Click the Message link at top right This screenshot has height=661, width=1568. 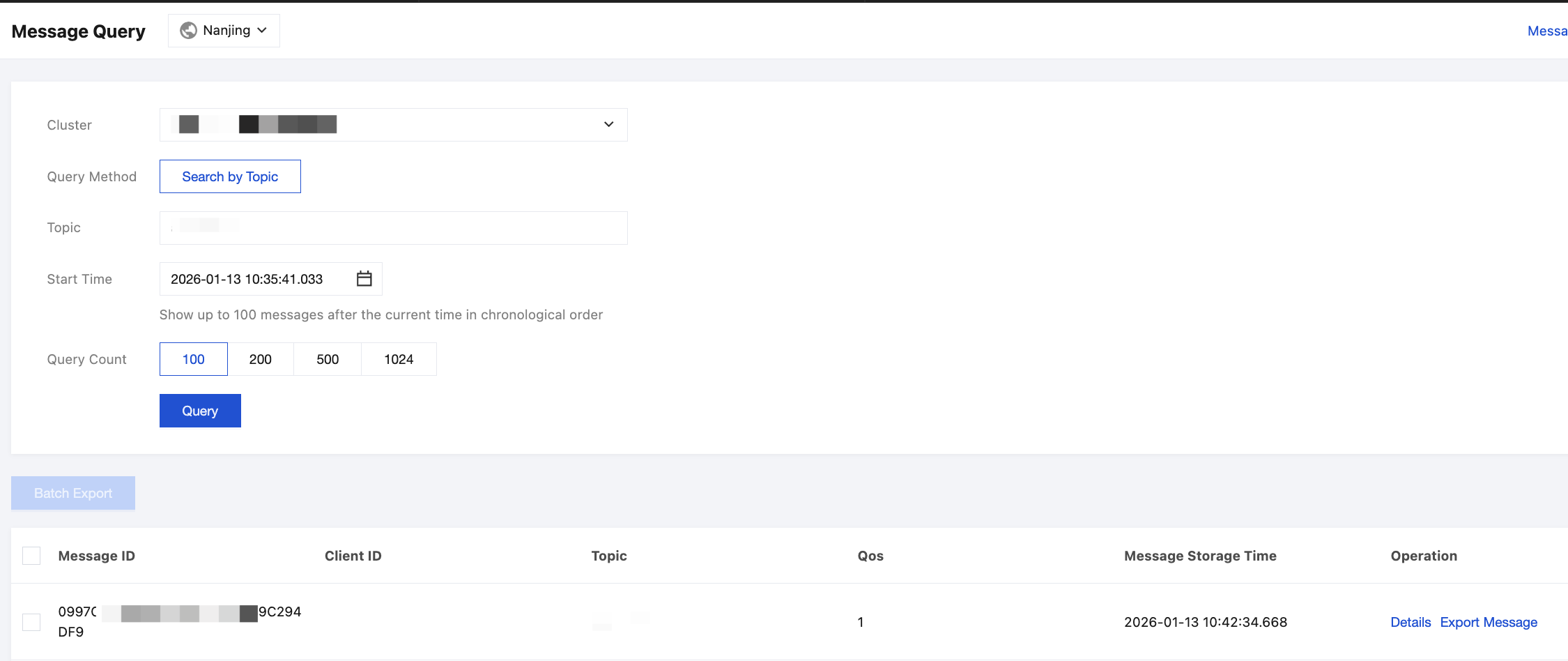pyautogui.click(x=1547, y=31)
